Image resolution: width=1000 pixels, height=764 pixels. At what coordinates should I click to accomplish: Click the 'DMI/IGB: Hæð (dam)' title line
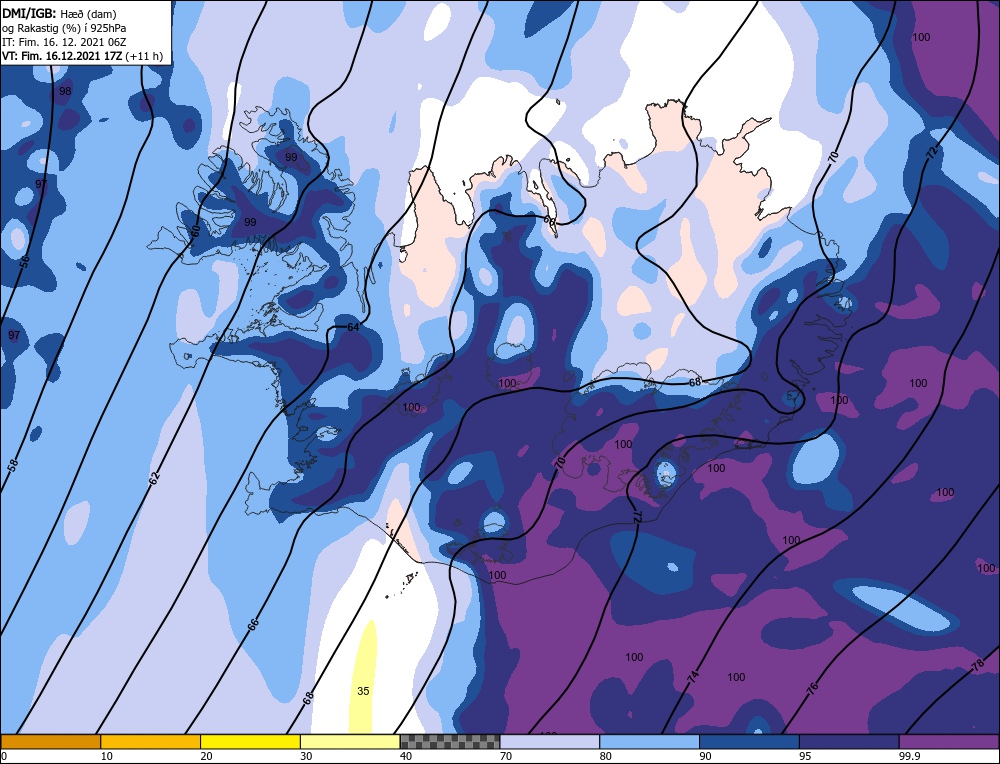pos(59,13)
